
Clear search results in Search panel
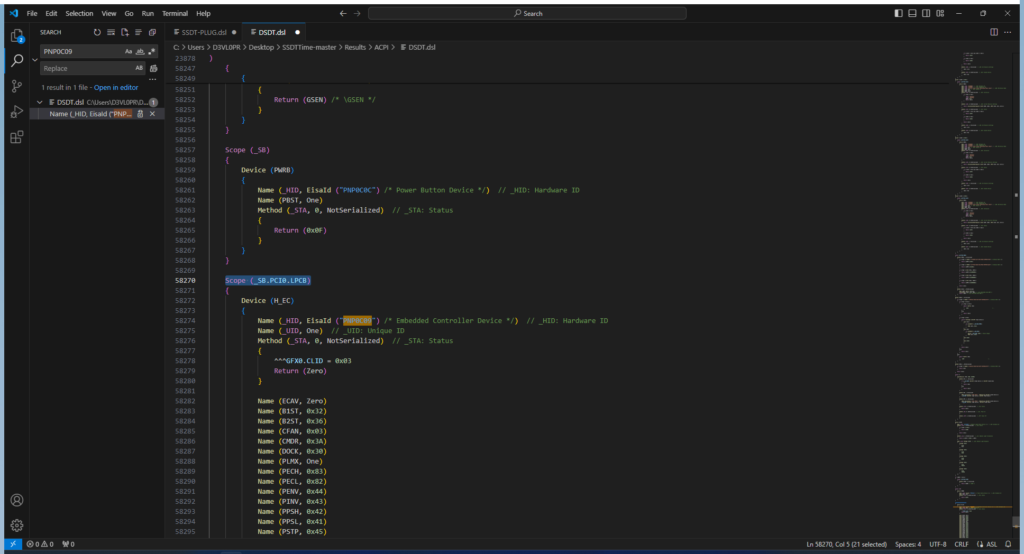coord(111,32)
